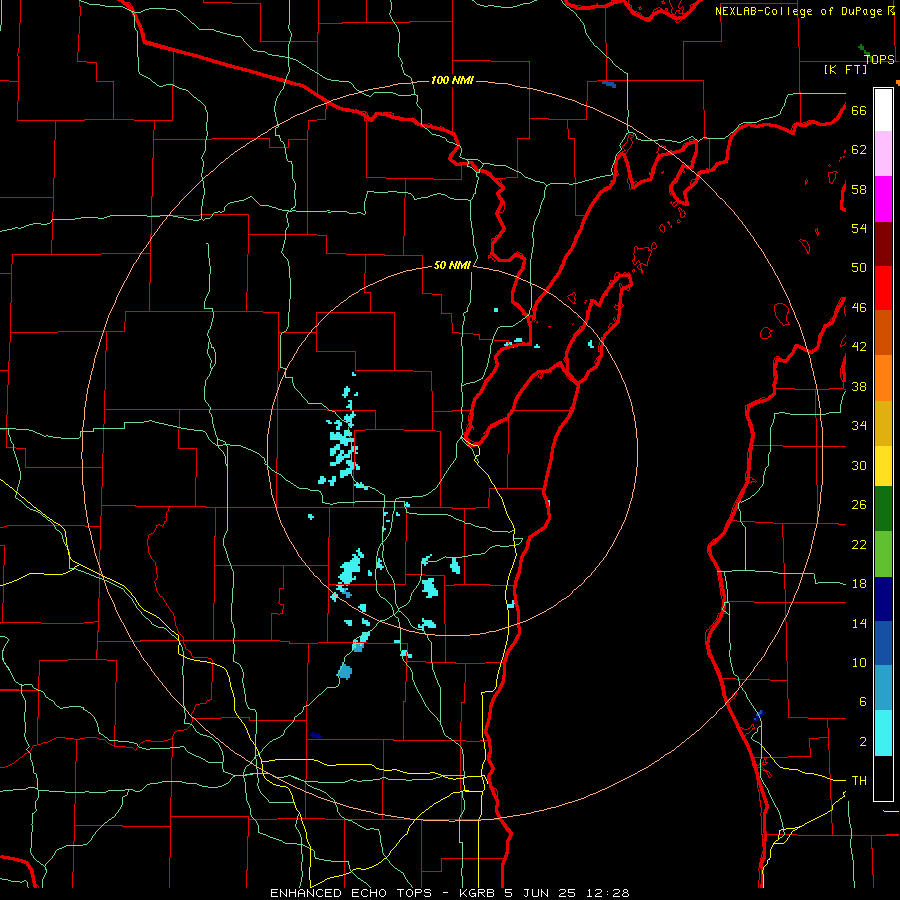Click the gold swatch at 34
The height and width of the screenshot is (900, 900).
883,423
